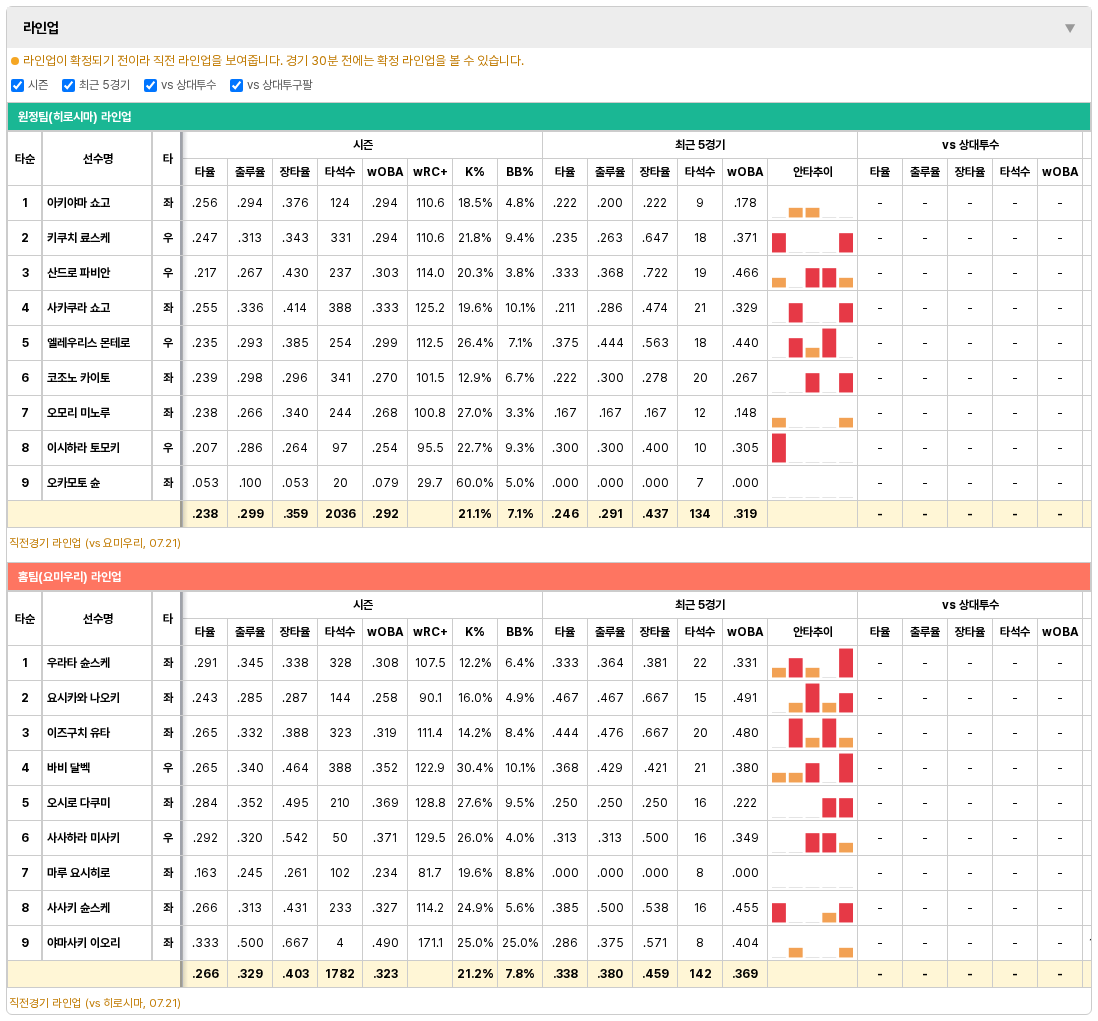Click the hit trend chart for 산드로 파비안
Viewport: 1098px width, 1021px height.
tap(812, 273)
